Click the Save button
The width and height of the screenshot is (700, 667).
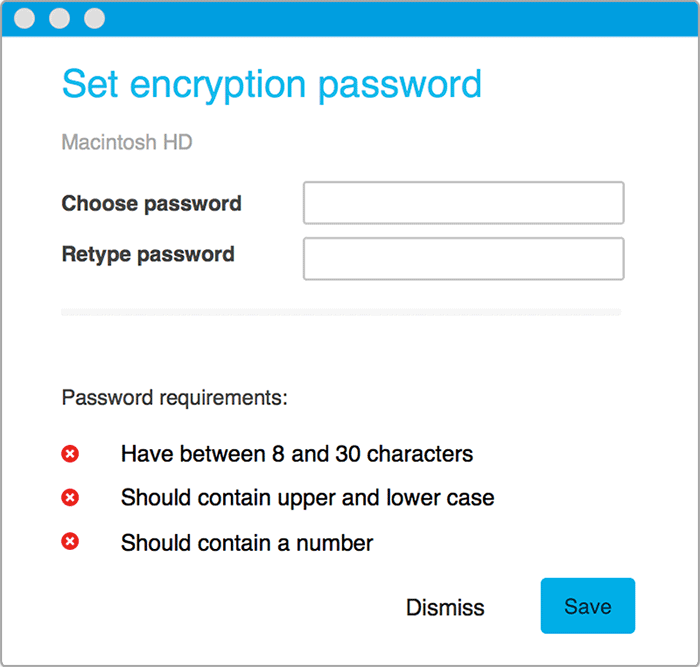588,606
